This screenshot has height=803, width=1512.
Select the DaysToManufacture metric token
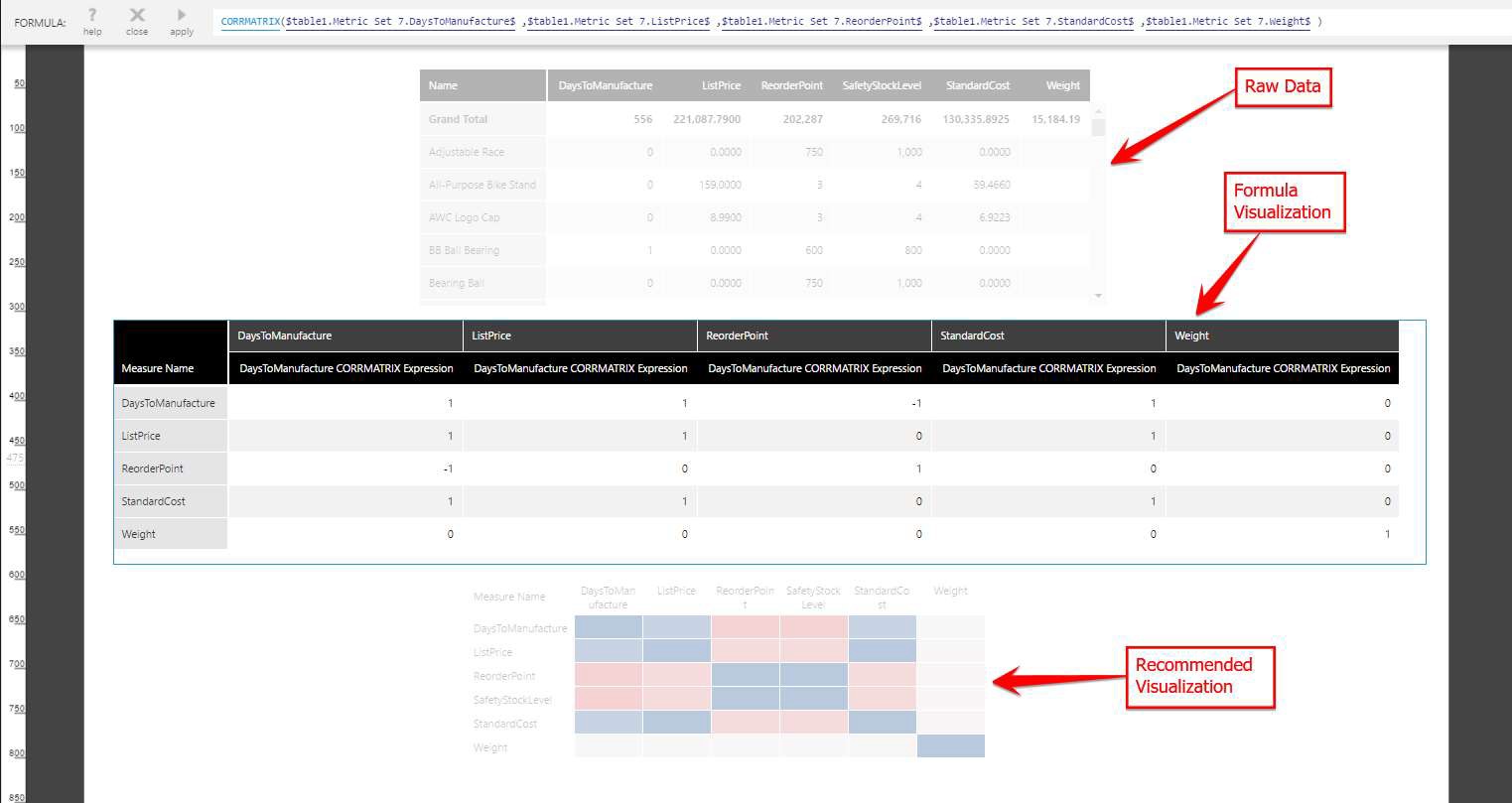coord(398,20)
